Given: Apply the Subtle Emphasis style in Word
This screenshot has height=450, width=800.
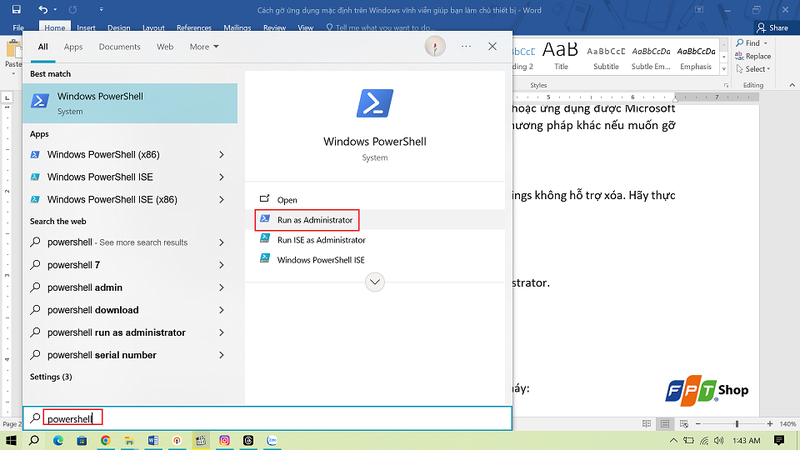Looking at the screenshot, I should coord(651,56).
